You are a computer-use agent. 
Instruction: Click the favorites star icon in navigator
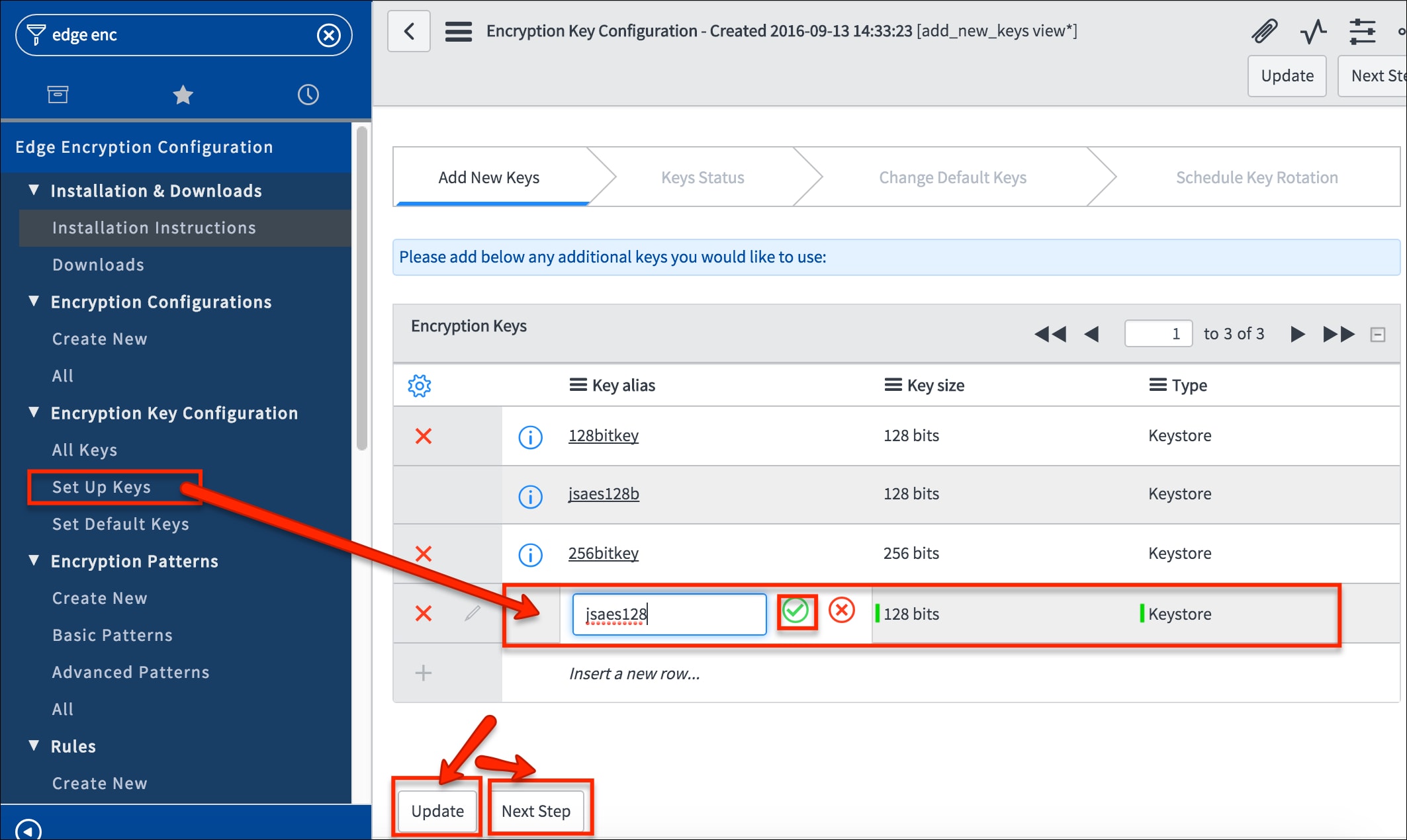tap(183, 95)
